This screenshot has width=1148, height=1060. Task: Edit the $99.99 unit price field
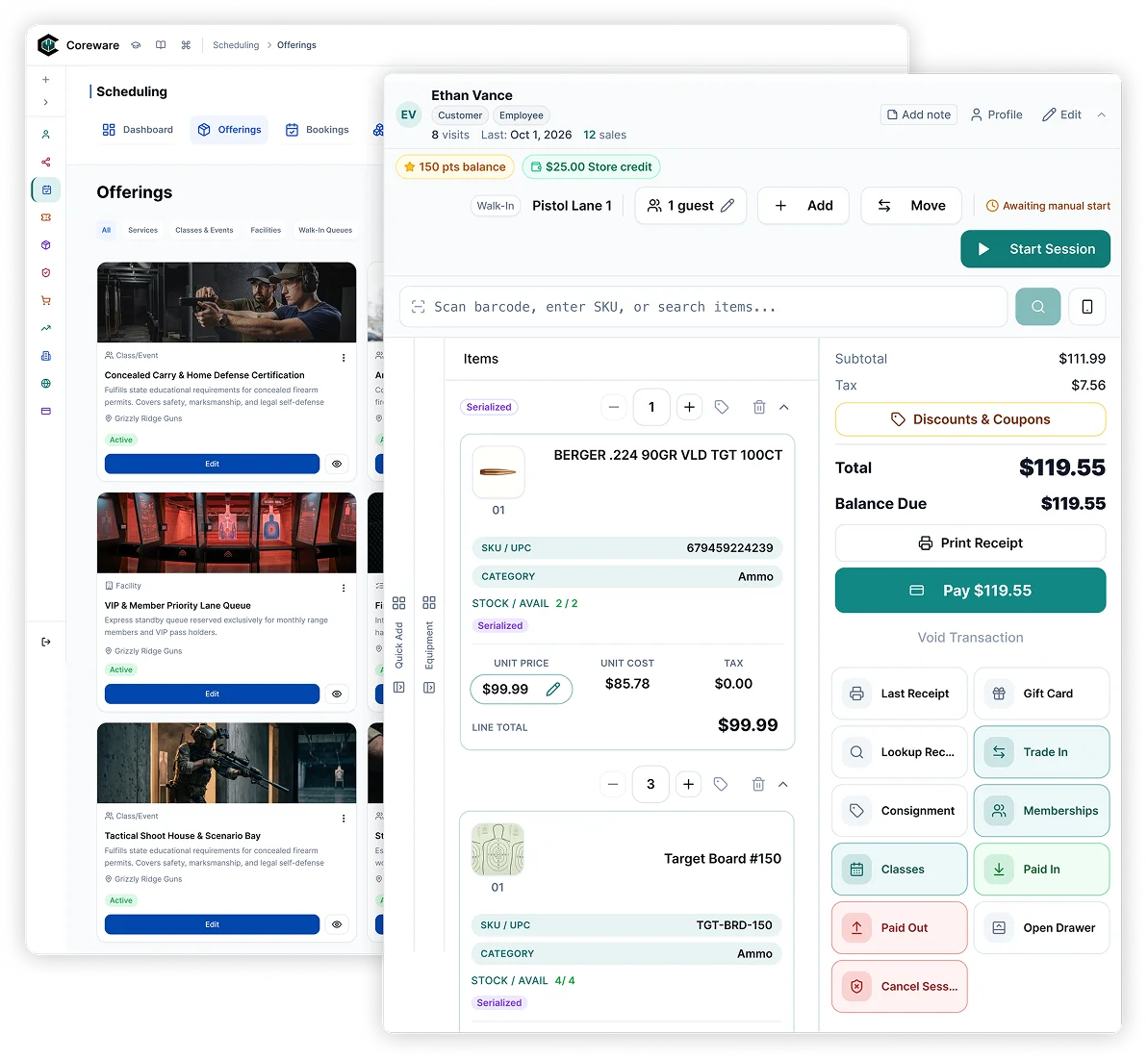click(x=522, y=689)
